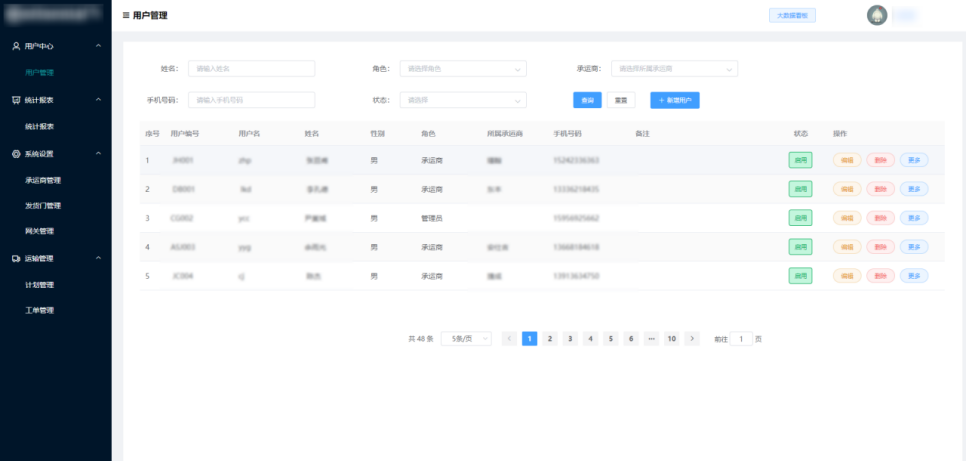
Task: Click the 用户中心 person icon
Action: point(16,46)
